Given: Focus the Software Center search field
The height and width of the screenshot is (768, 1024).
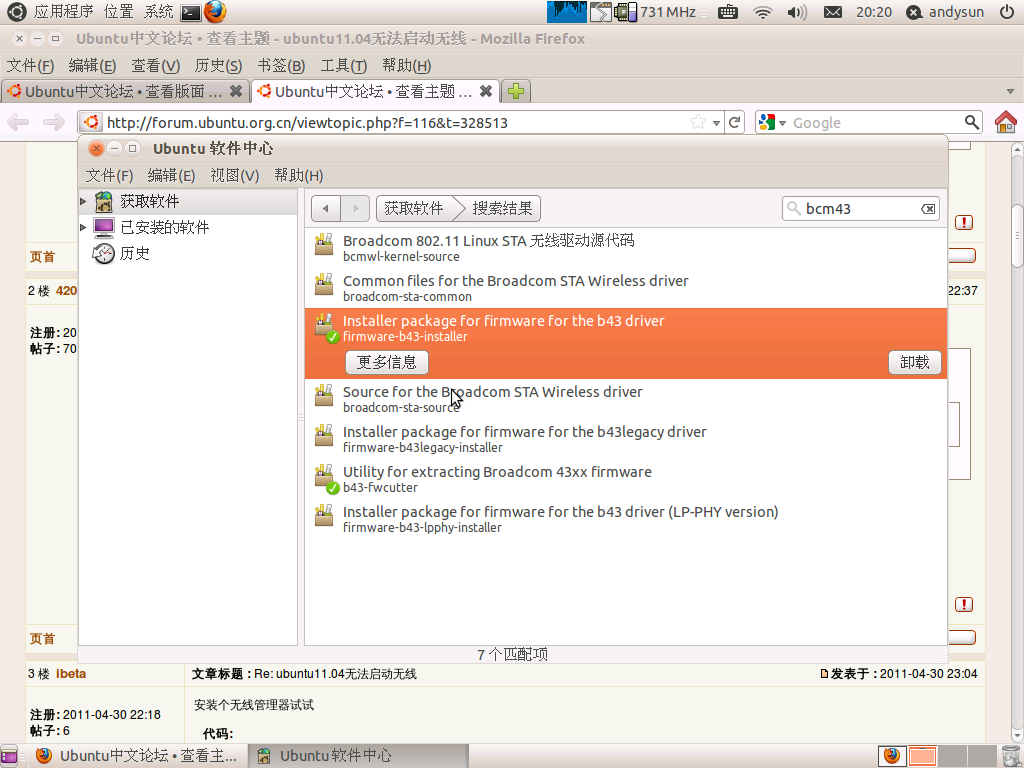Looking at the screenshot, I should pos(861,209).
